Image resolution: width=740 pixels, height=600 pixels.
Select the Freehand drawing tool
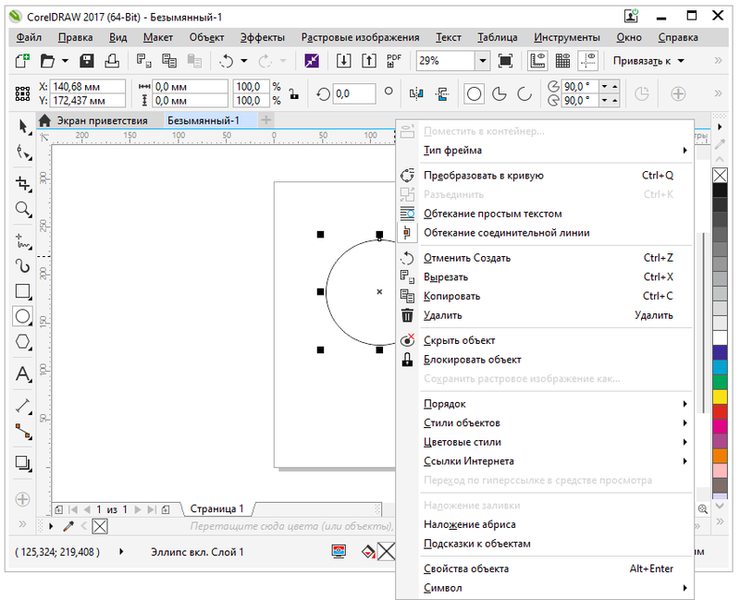[23, 241]
